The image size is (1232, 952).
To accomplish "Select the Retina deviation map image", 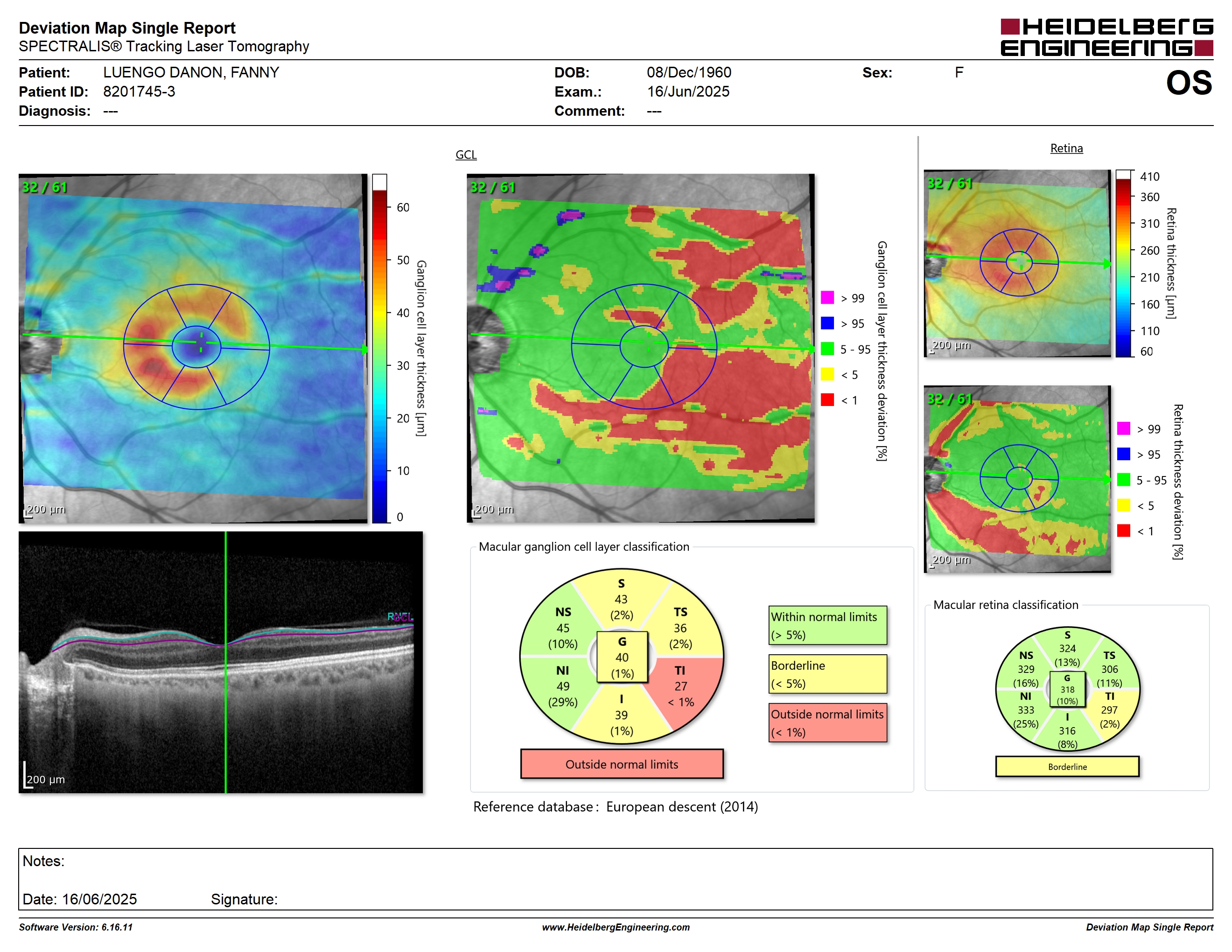I will click(x=1017, y=479).
